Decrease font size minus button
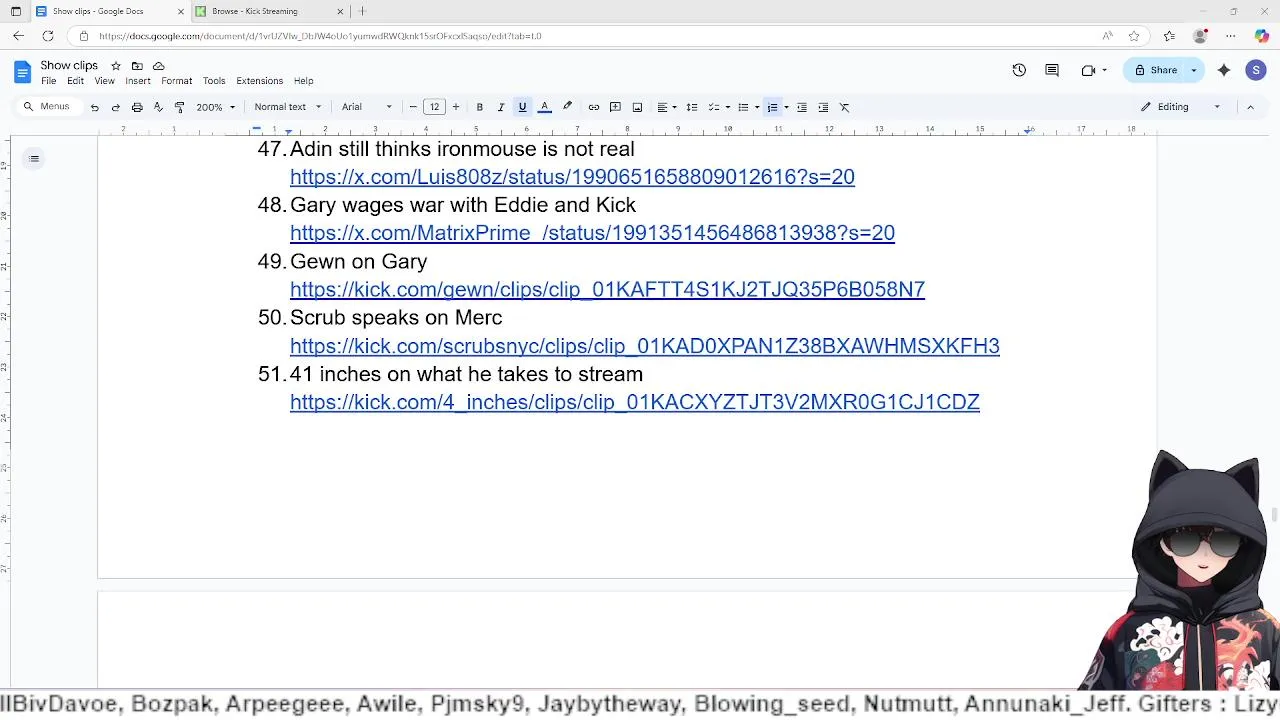This screenshot has height=720, width=1280. click(x=413, y=107)
